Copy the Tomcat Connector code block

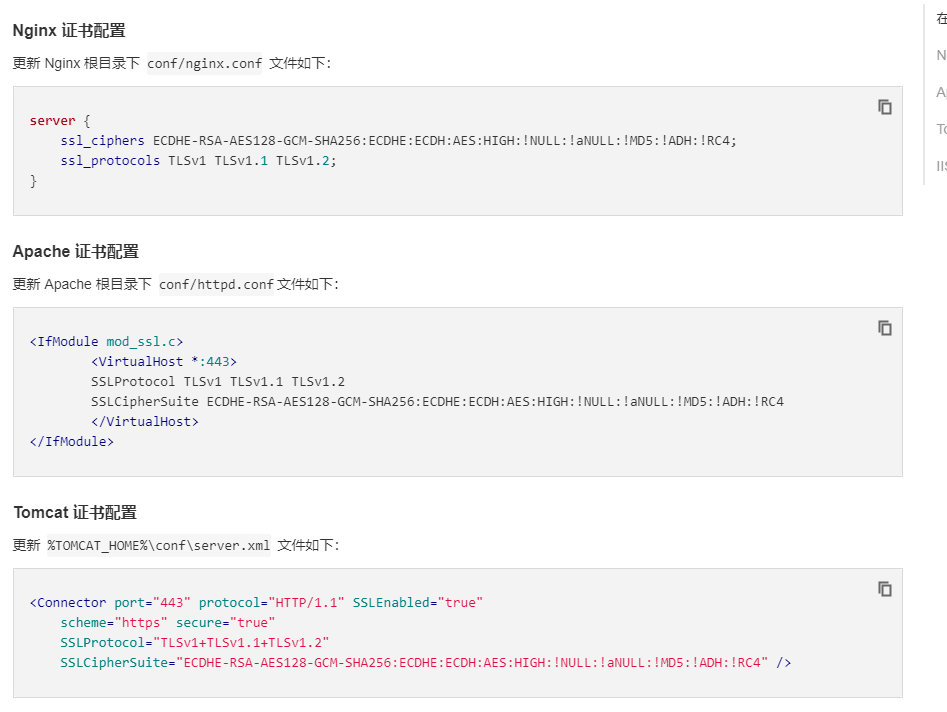884,589
